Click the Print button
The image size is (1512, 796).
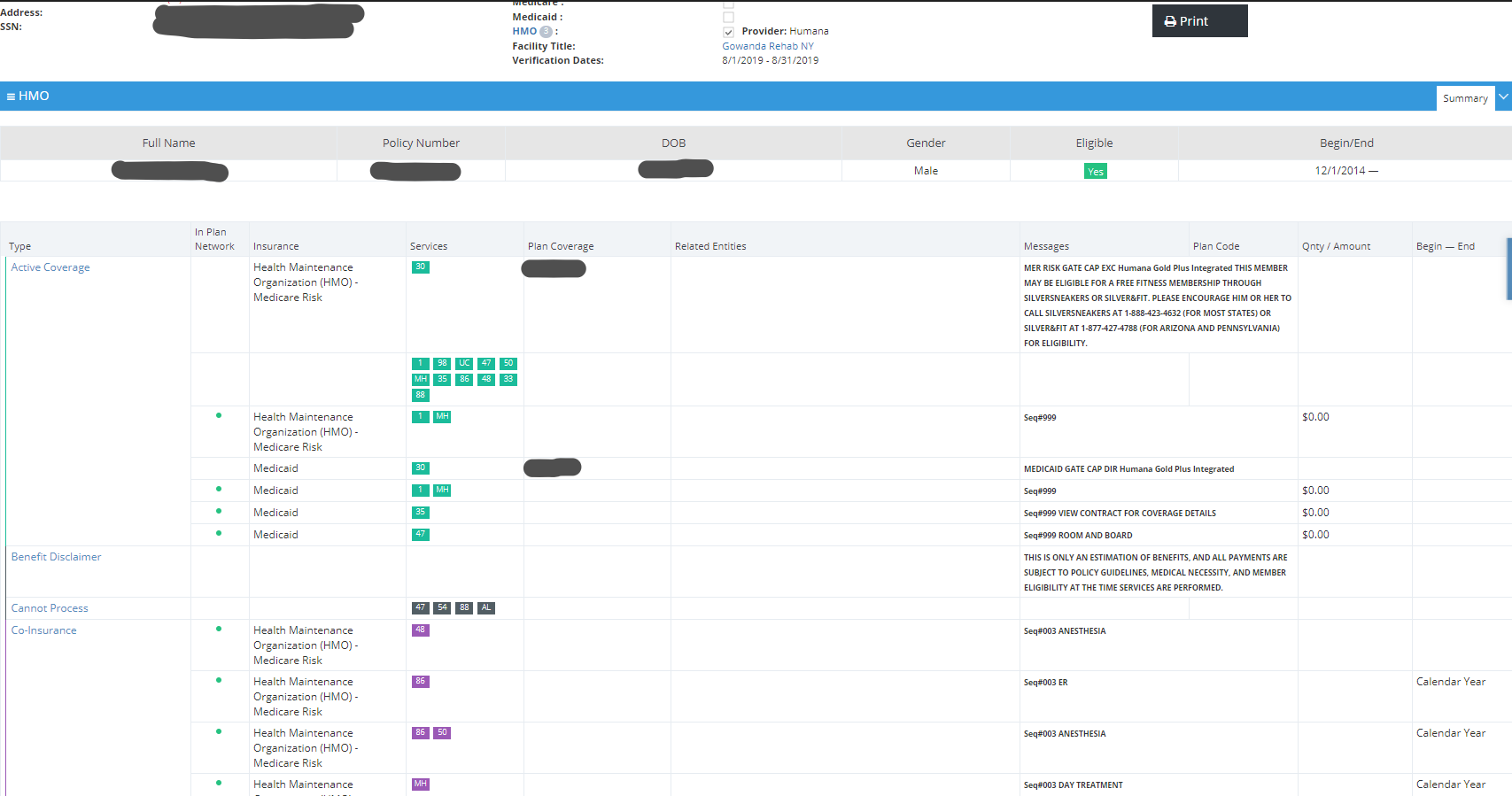pyautogui.click(x=1198, y=21)
